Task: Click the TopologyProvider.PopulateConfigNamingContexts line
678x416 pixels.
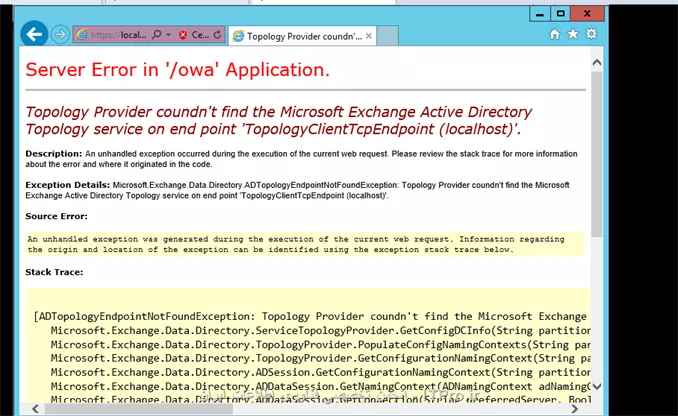Action: (x=320, y=345)
